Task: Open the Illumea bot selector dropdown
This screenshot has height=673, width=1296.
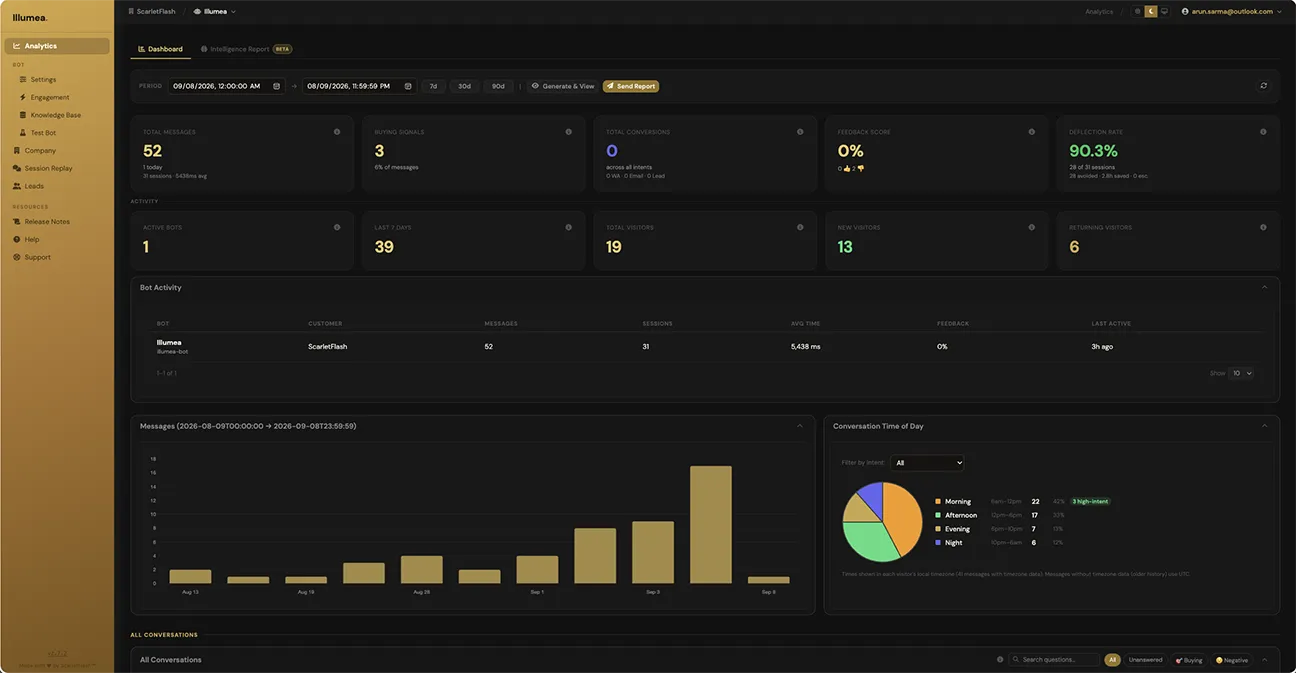Action: pos(215,11)
